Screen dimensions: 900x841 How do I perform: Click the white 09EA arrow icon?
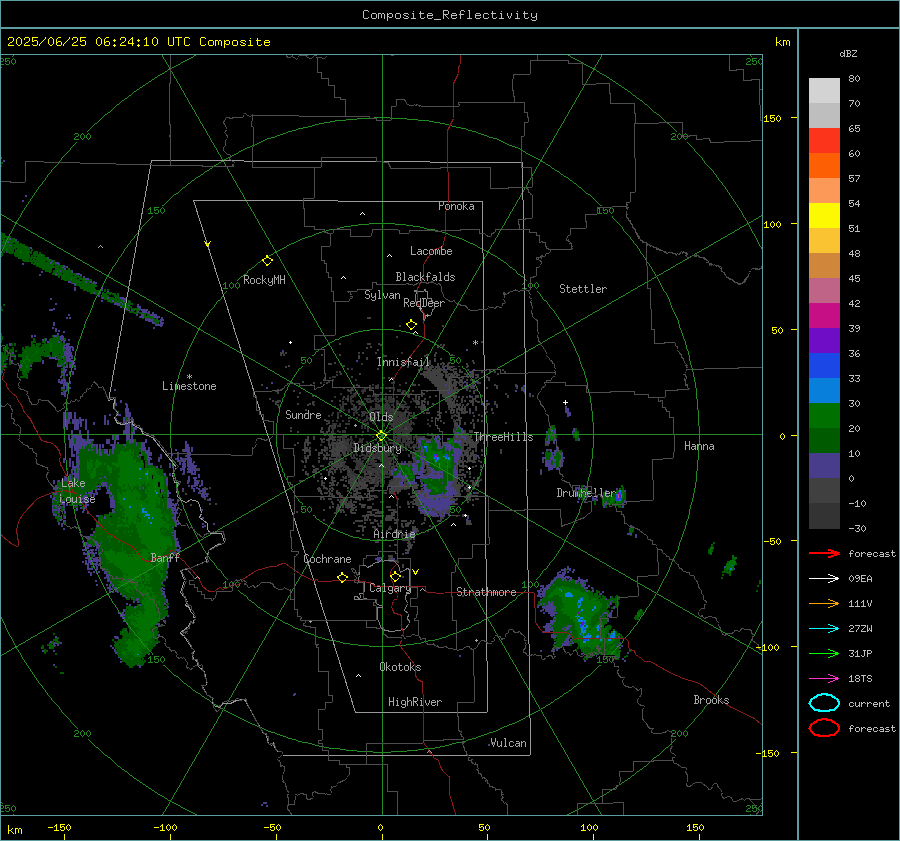pyautogui.click(x=824, y=579)
